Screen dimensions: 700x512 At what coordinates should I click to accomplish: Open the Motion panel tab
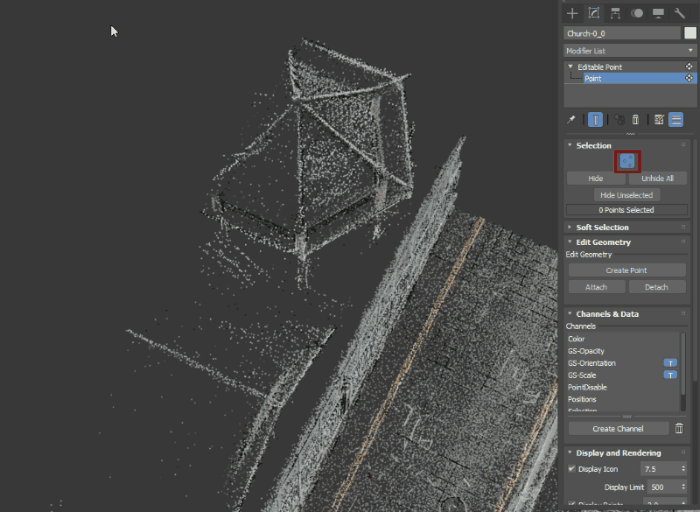637,13
